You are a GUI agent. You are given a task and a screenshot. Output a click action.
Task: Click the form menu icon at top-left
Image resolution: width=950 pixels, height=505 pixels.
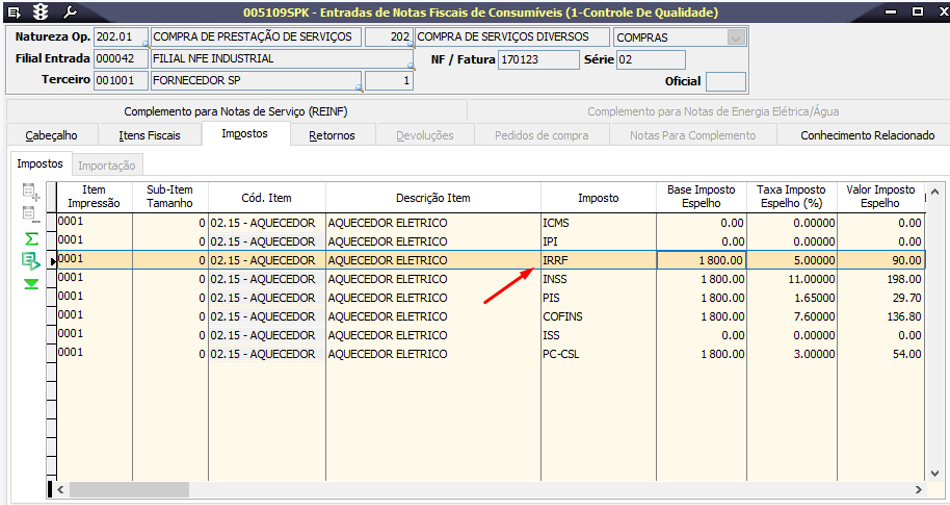(13, 12)
